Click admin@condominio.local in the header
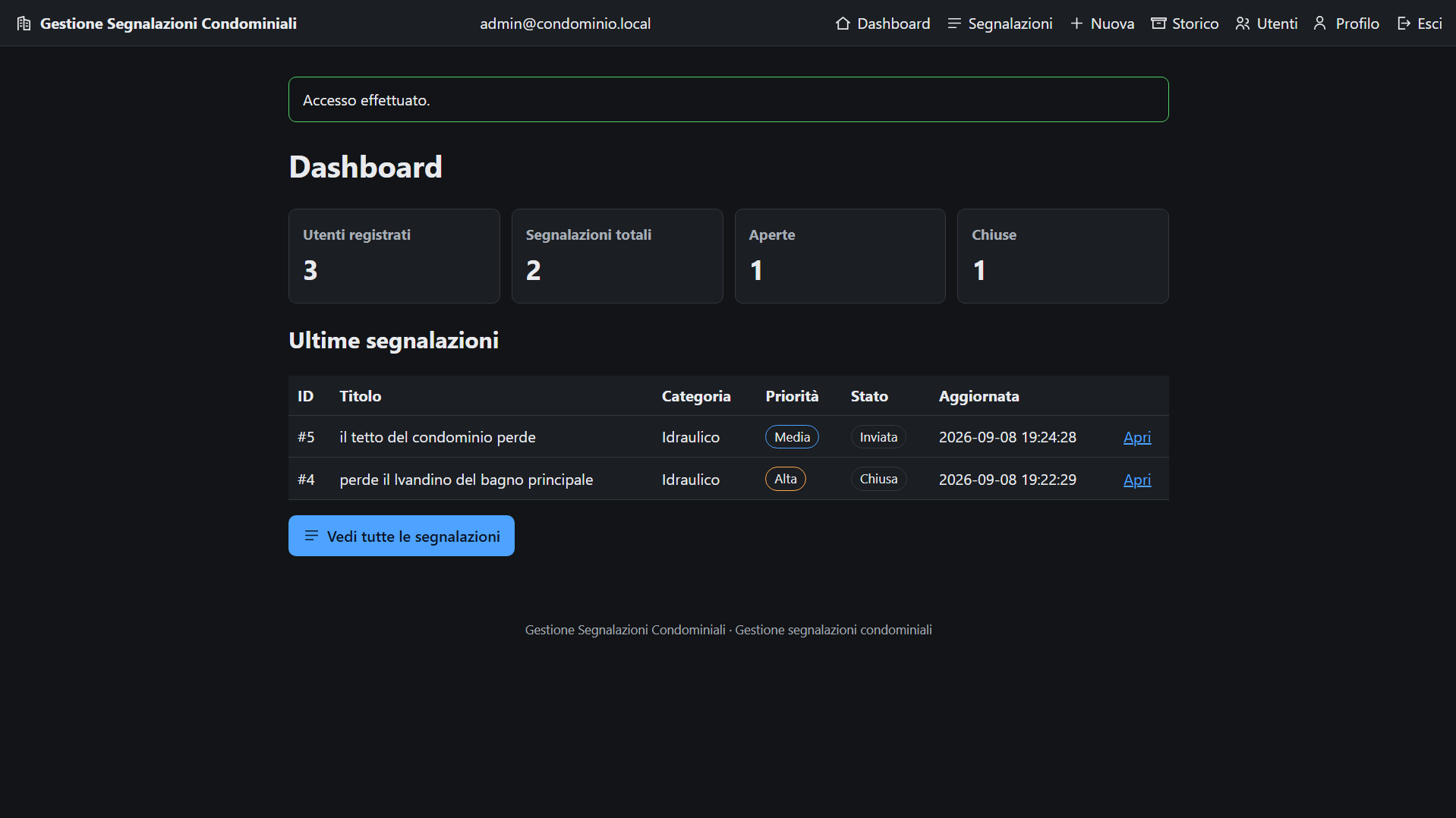Image resolution: width=1456 pixels, height=818 pixels. coord(566,24)
